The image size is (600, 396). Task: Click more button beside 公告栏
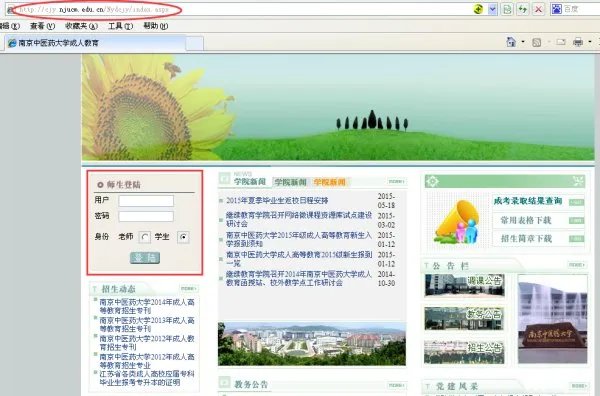577,265
